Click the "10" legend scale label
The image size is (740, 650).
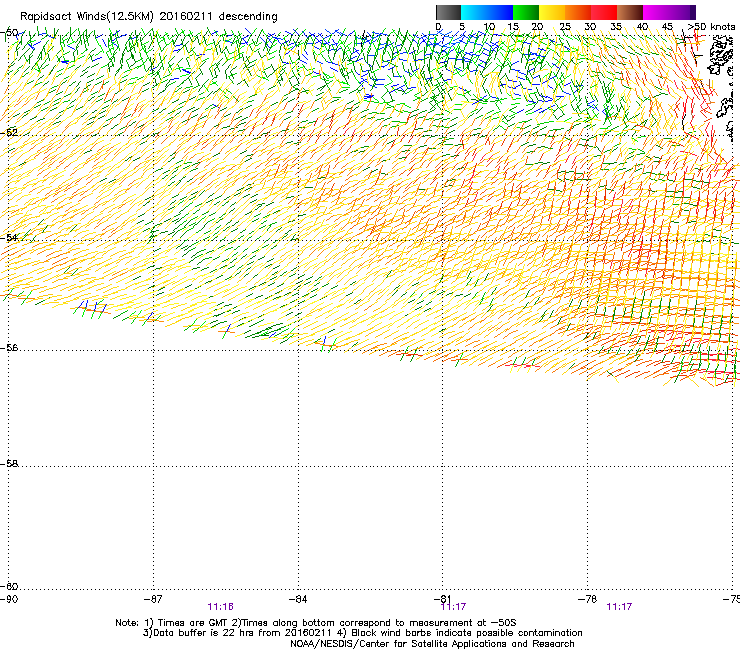[489, 27]
